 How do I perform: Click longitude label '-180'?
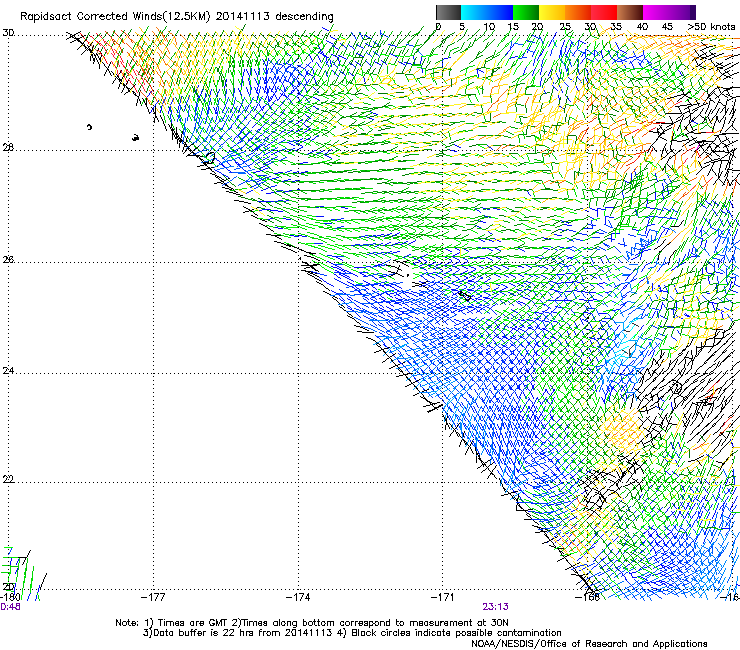10,597
